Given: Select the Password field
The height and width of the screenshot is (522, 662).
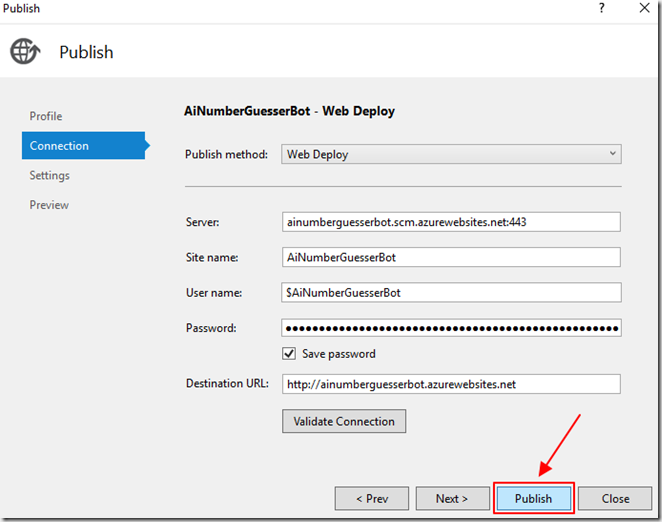Looking at the screenshot, I should (451, 328).
